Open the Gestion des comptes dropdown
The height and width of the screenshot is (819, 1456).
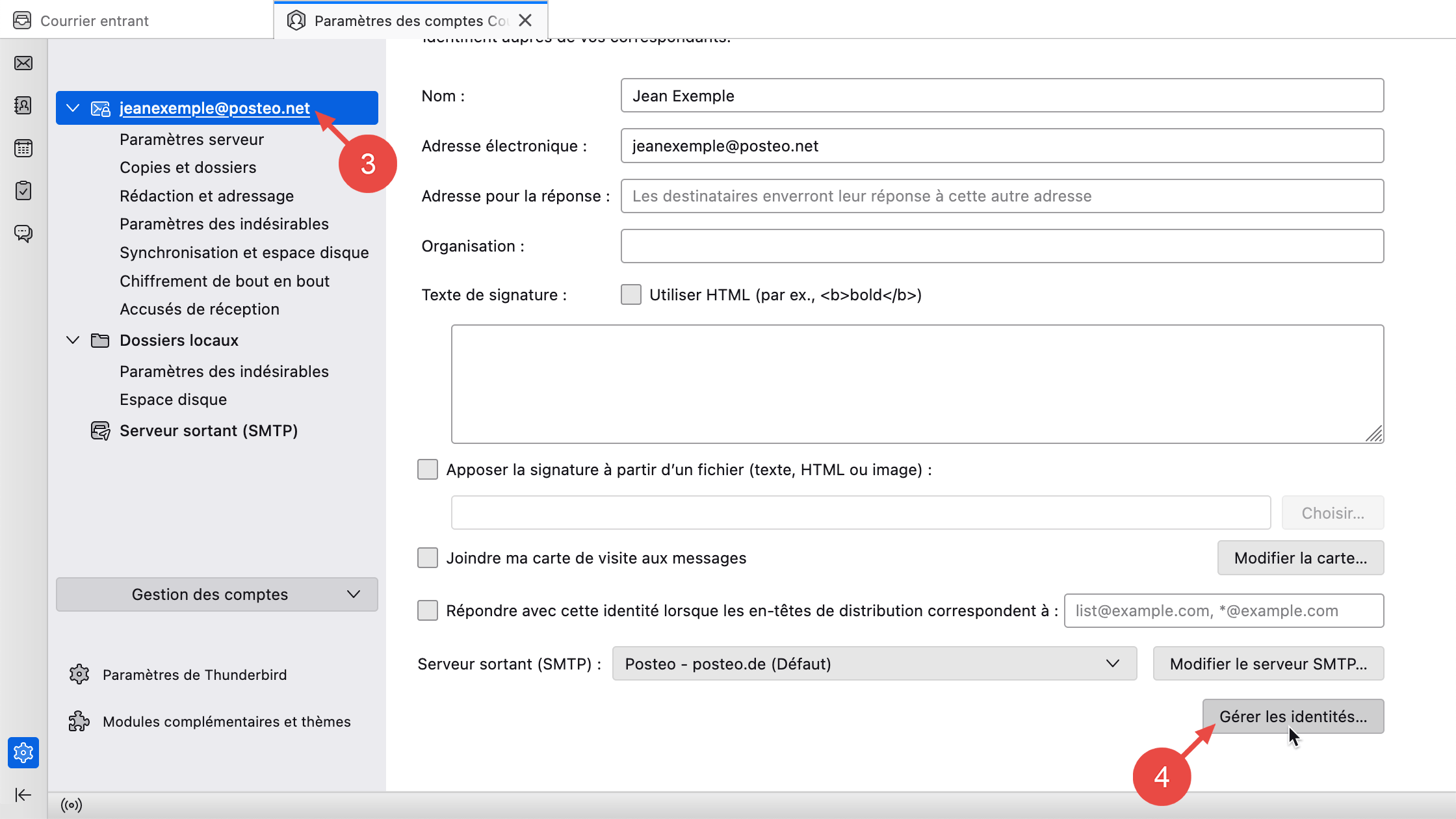(x=216, y=594)
